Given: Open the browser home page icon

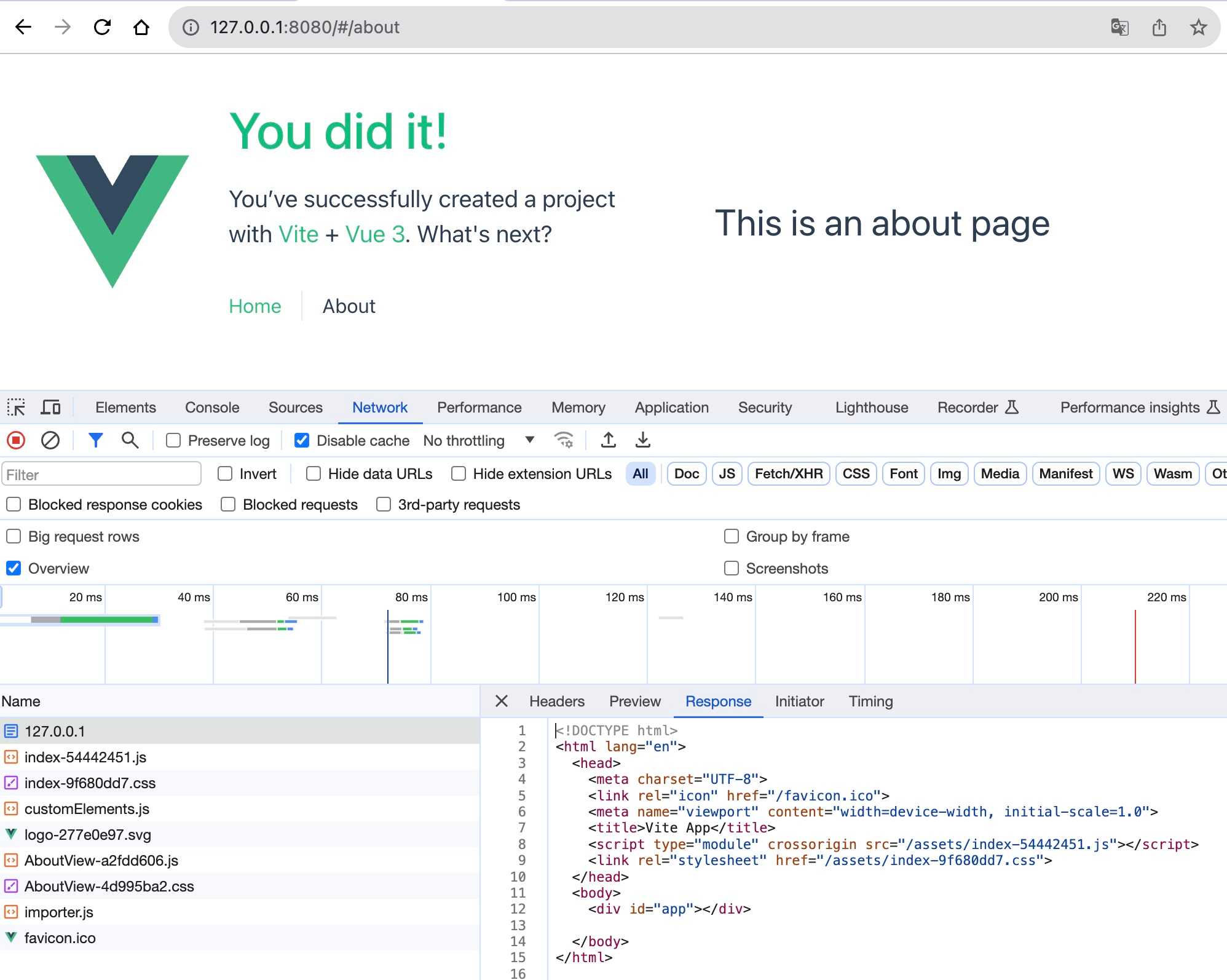Looking at the screenshot, I should [141, 27].
